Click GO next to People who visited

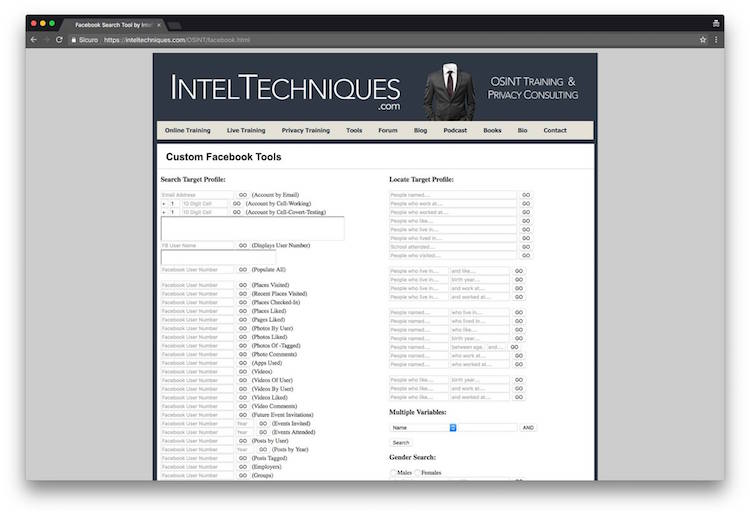[x=526, y=255]
